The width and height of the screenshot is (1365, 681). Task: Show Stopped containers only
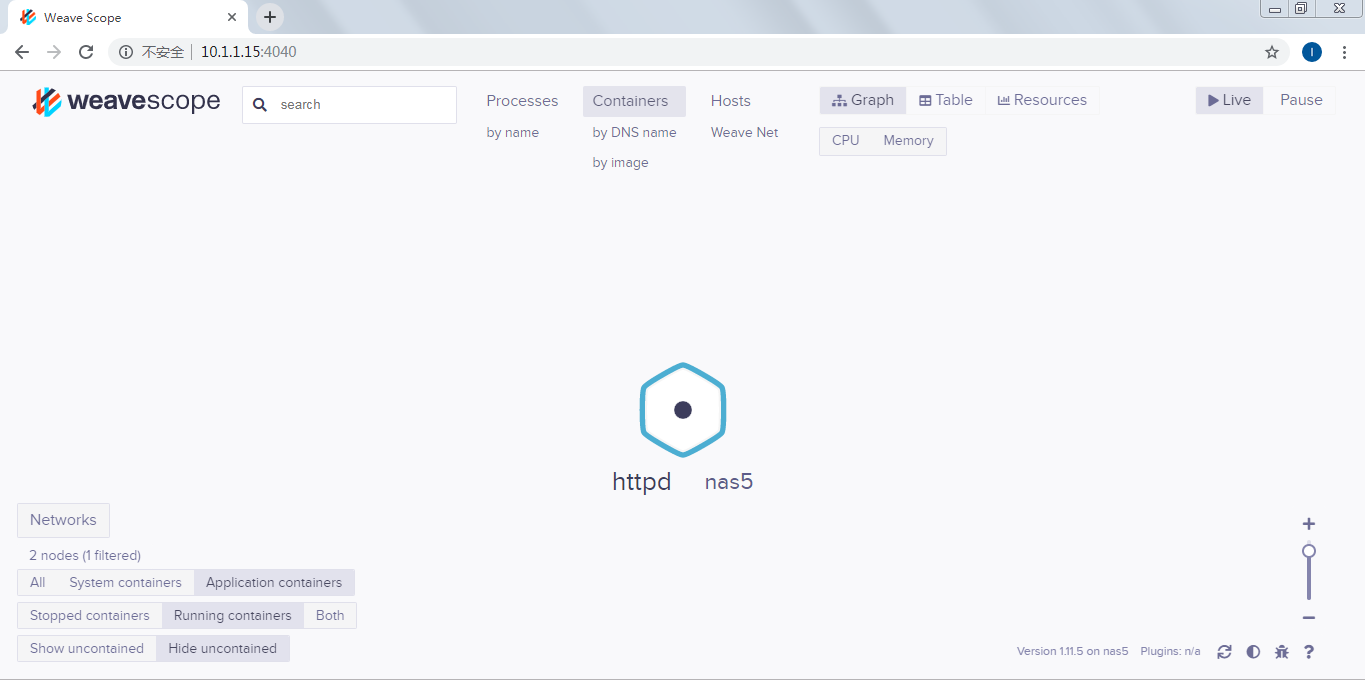tap(90, 616)
